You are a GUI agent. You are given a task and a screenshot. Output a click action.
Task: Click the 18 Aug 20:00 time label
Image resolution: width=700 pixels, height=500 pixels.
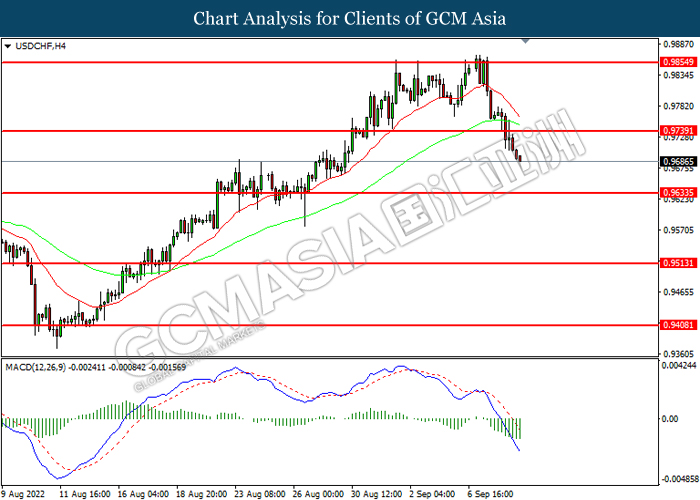201,494
